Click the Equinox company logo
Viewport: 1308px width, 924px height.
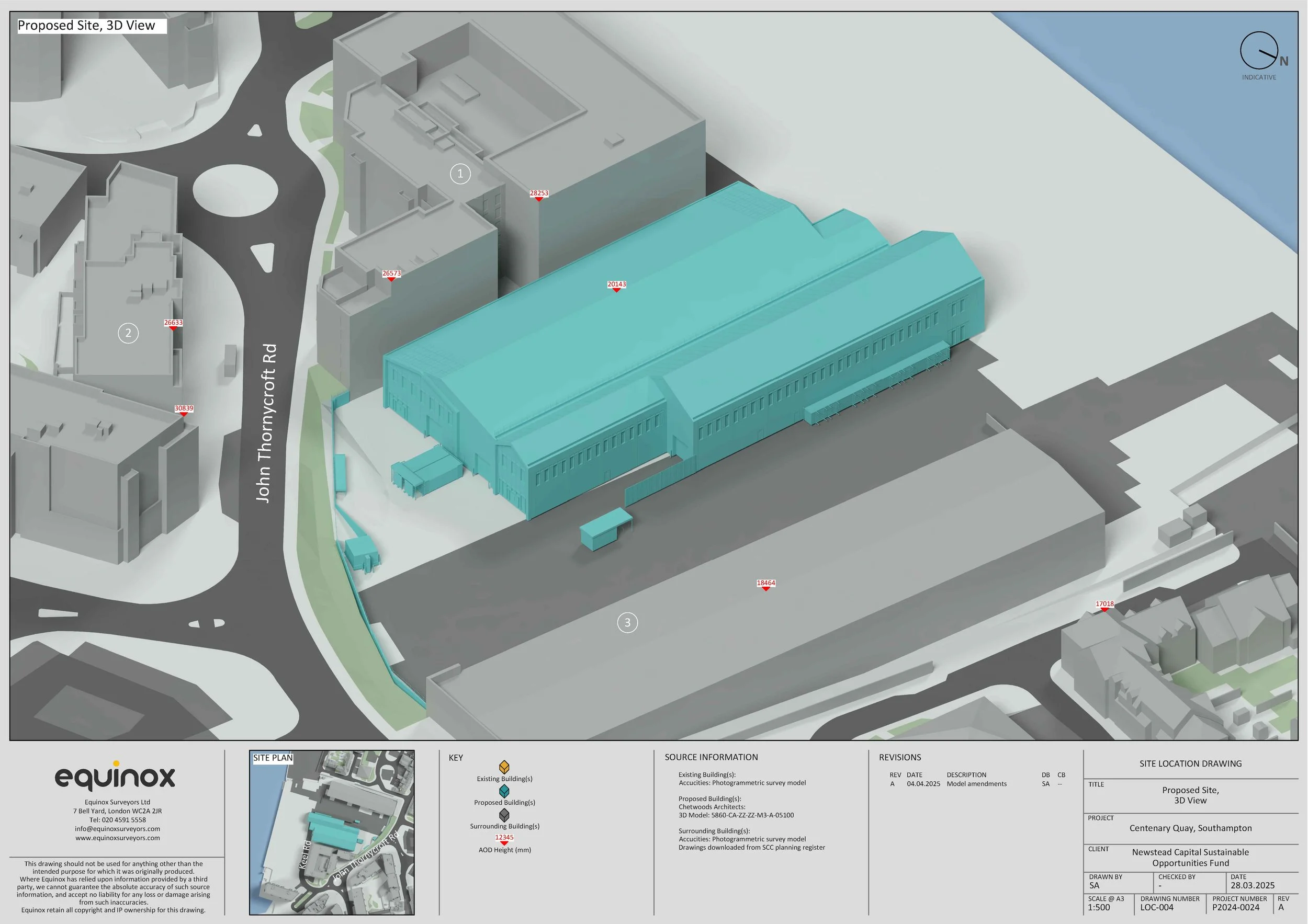115,777
